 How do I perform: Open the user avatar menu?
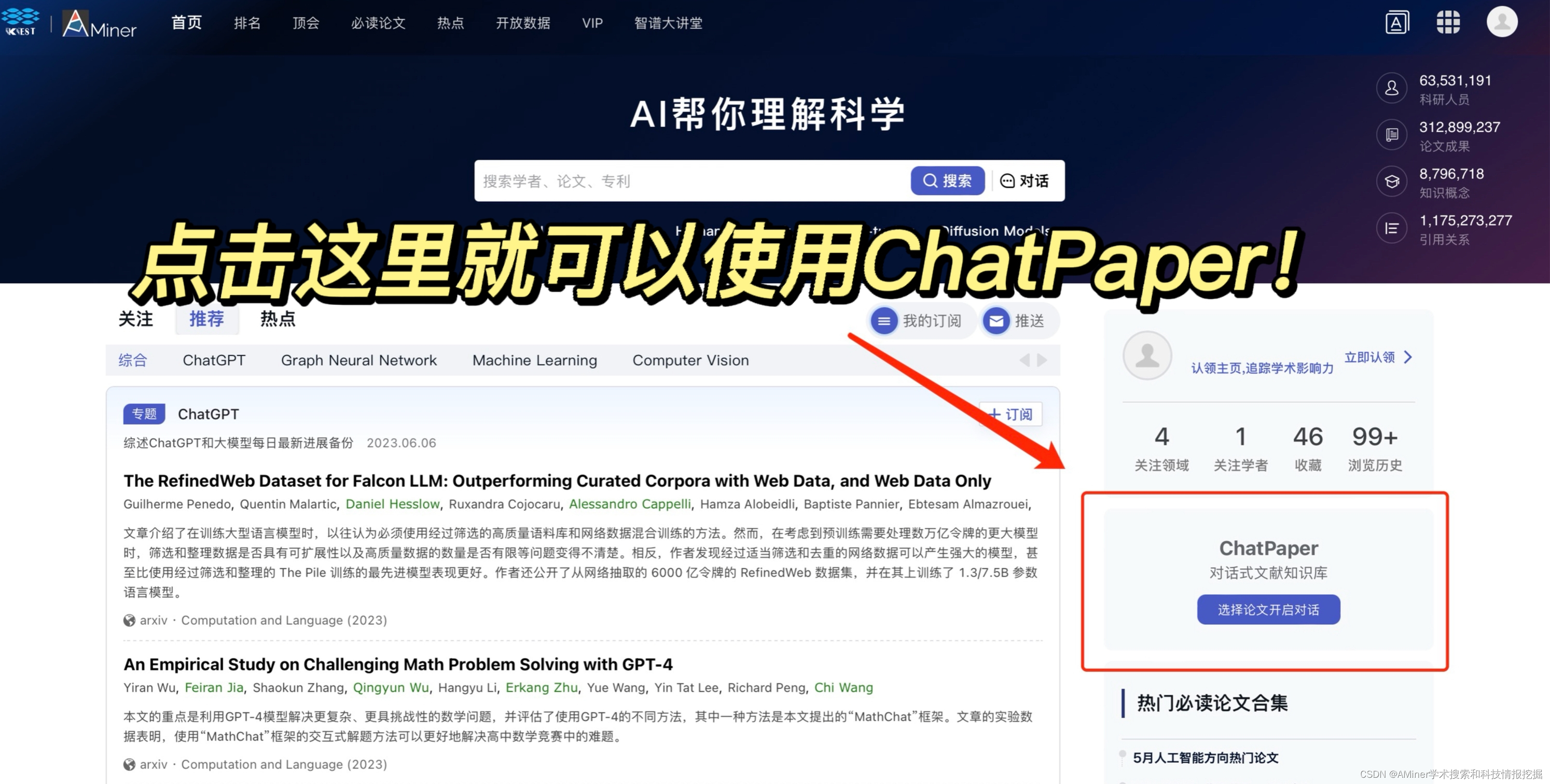(x=1502, y=22)
